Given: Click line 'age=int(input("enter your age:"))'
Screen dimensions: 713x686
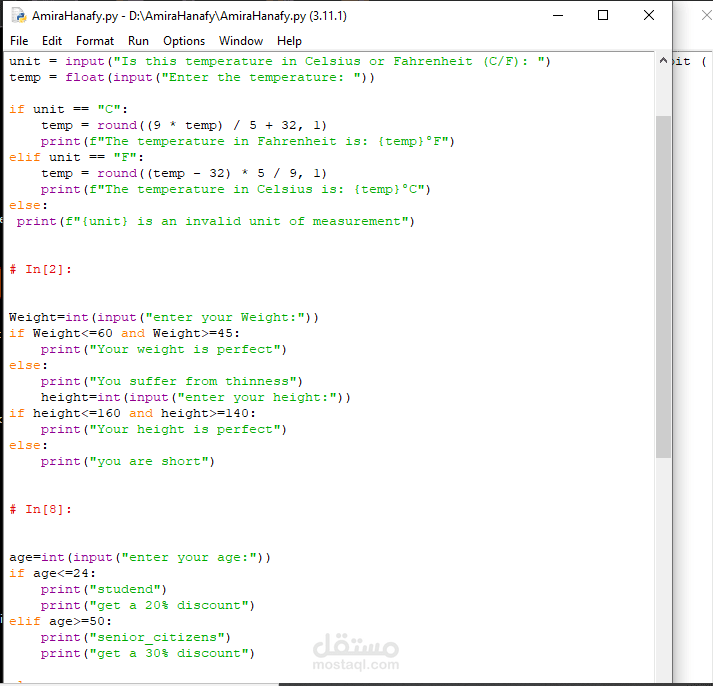Looking at the screenshot, I should (x=140, y=557).
